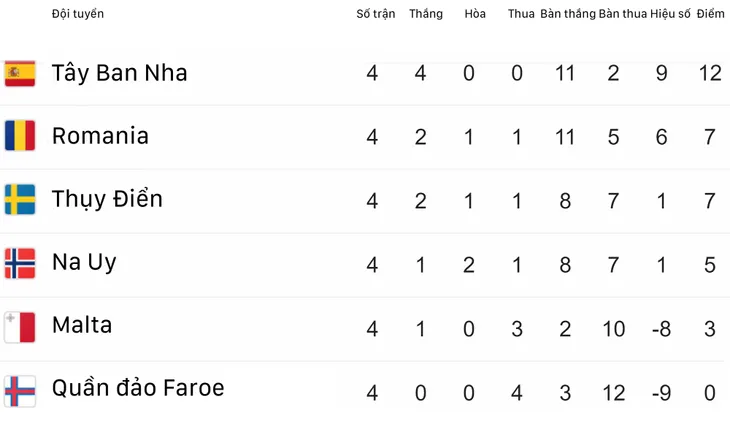
Task: Sort by the Điểm column header
Action: pyautogui.click(x=710, y=14)
